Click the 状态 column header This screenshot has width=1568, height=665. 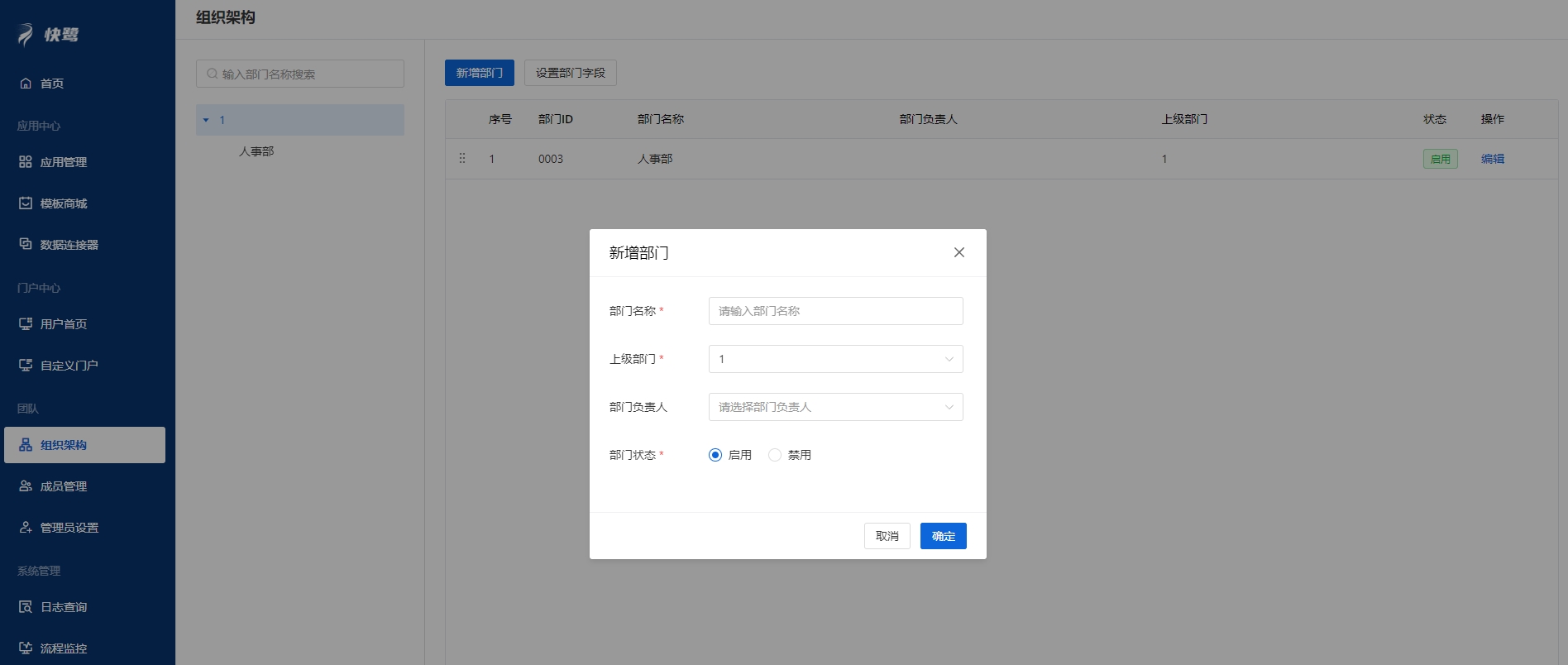[x=1435, y=119]
